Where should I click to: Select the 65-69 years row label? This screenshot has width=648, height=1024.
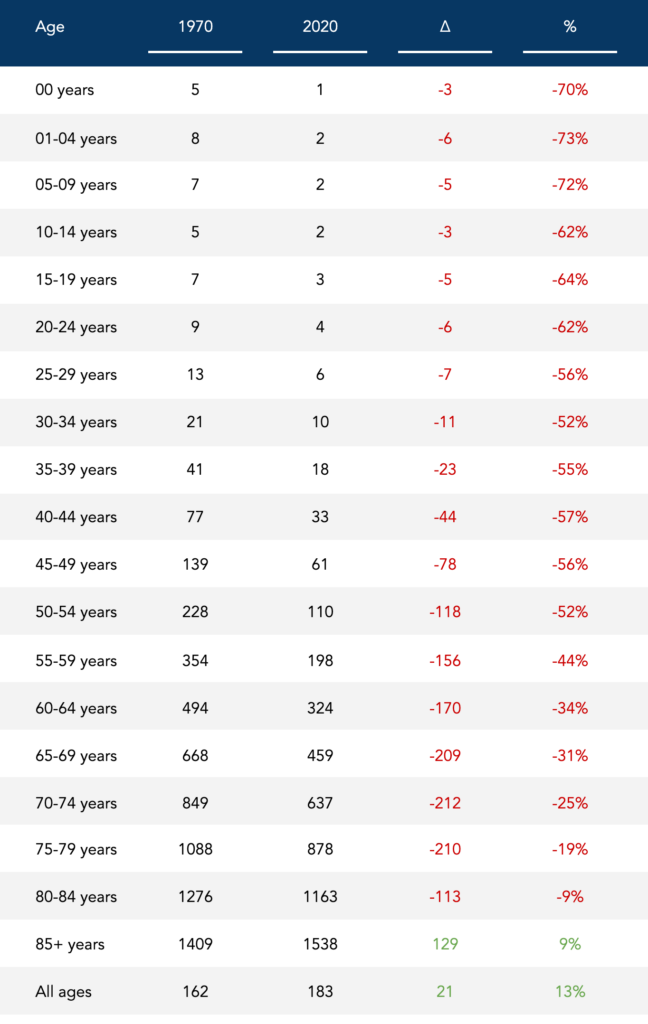(75, 755)
